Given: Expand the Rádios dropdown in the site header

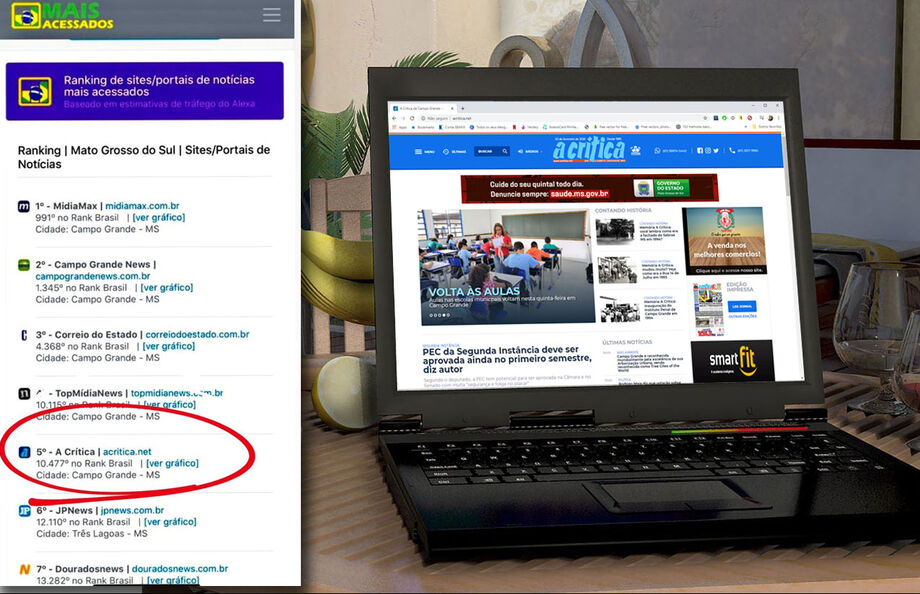Looking at the screenshot, I should pos(530,151).
